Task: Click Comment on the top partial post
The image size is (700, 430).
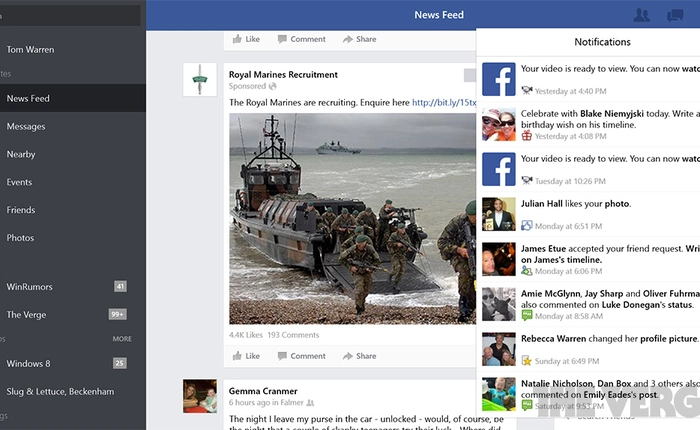Action: click(x=302, y=39)
